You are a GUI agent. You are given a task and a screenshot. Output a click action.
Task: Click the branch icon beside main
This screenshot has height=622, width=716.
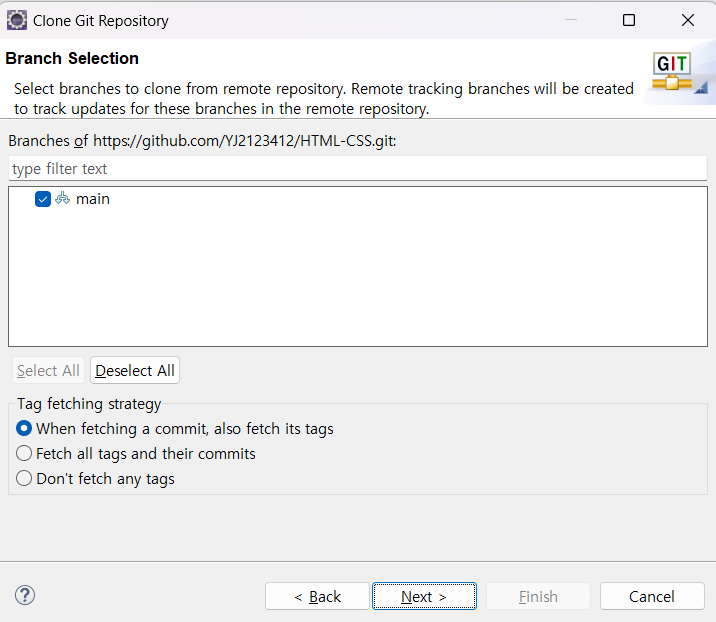[63, 199]
